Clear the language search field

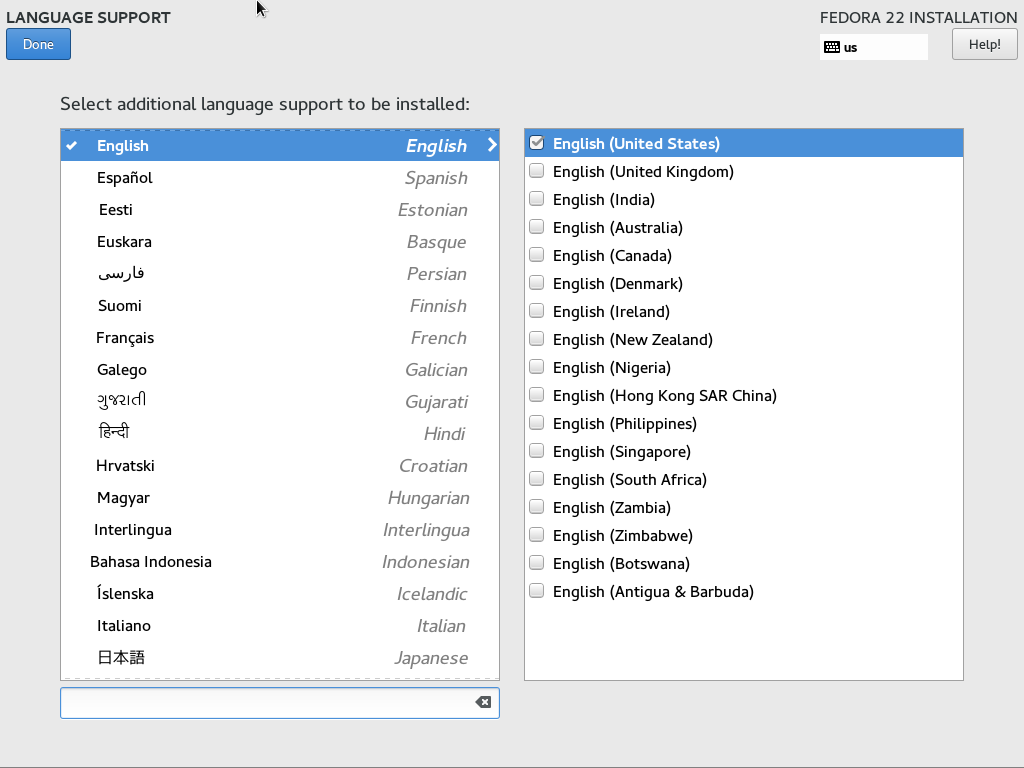click(483, 702)
